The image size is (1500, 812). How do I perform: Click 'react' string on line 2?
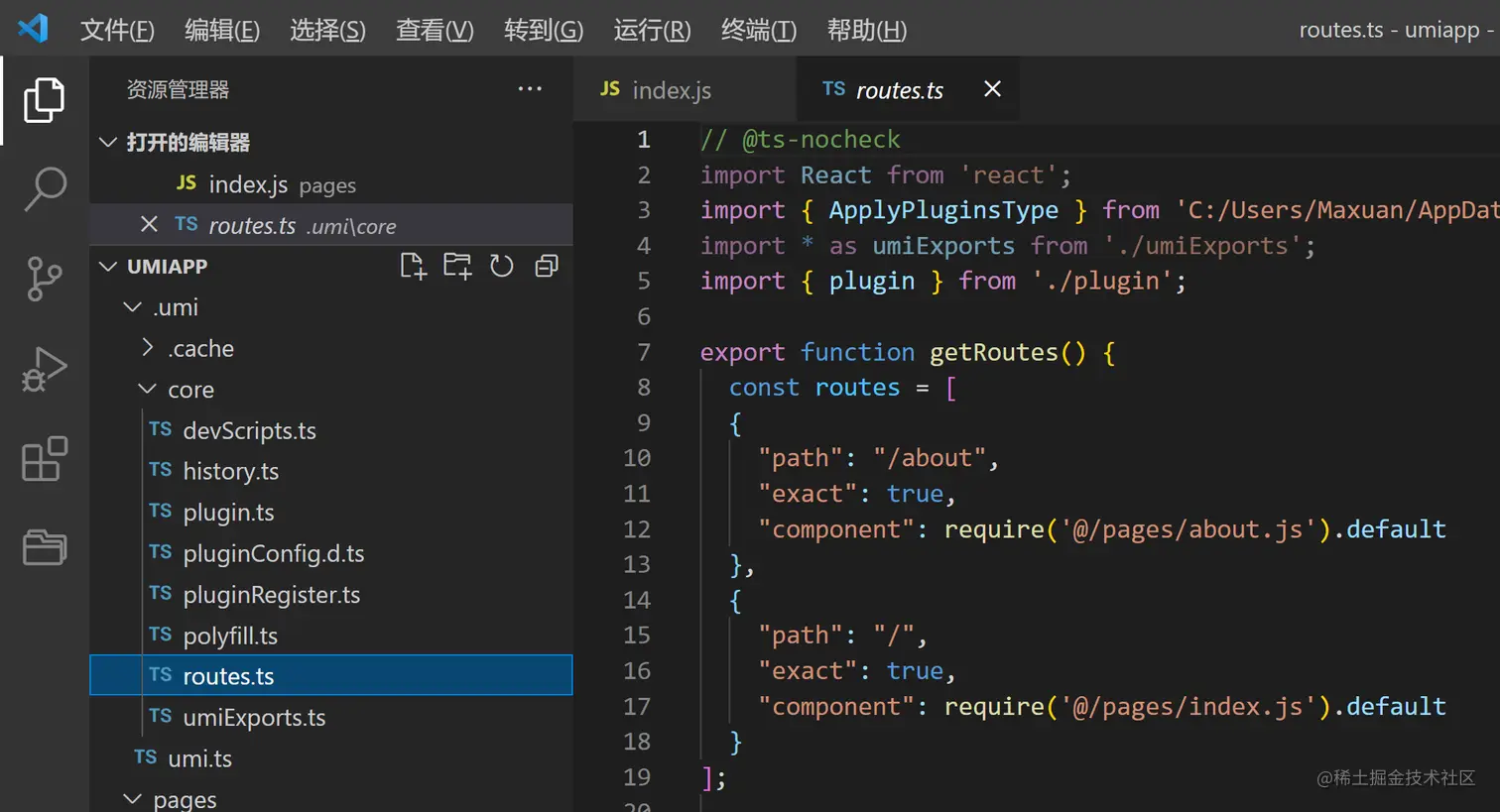coord(1008,175)
